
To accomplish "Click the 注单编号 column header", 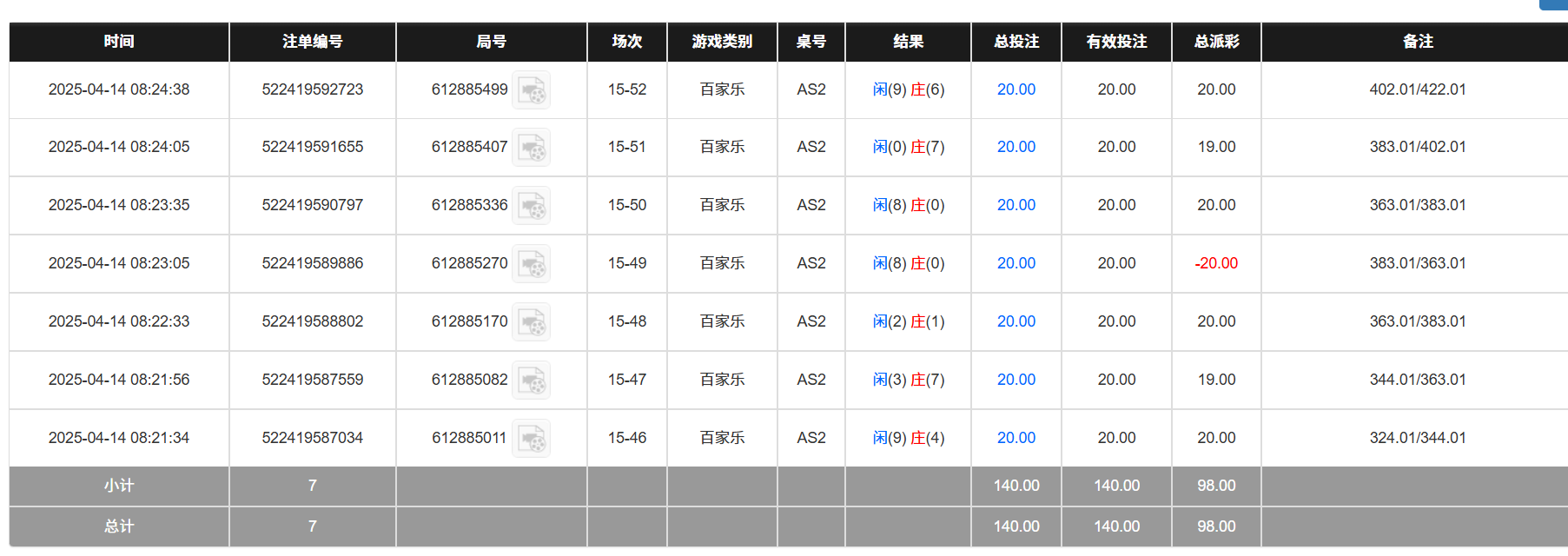I will [312, 42].
